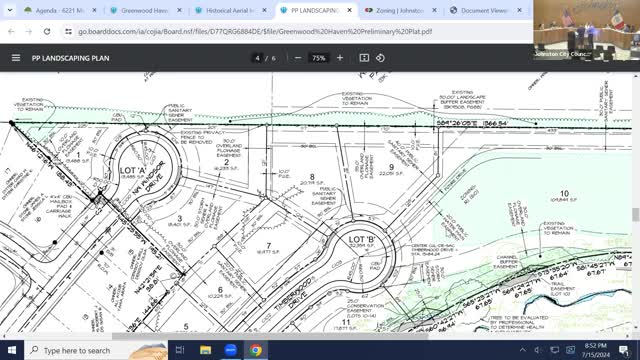Close the Greenwood Haven tab
The image size is (640, 360).
pos(179,10)
